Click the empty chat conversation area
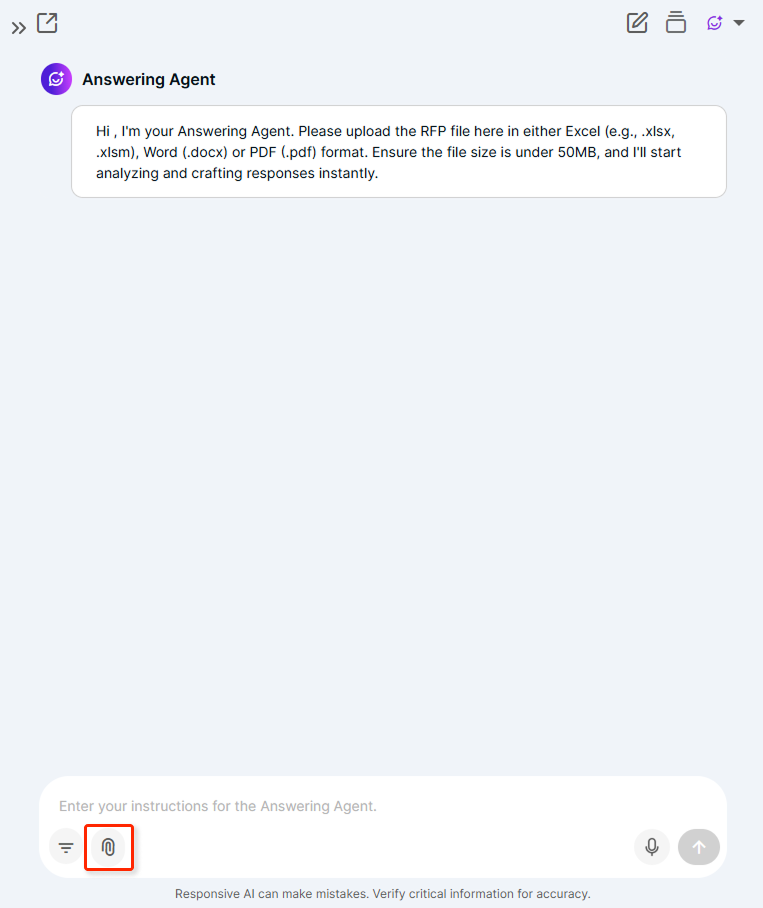Viewport: 763px width, 908px height. click(382, 486)
